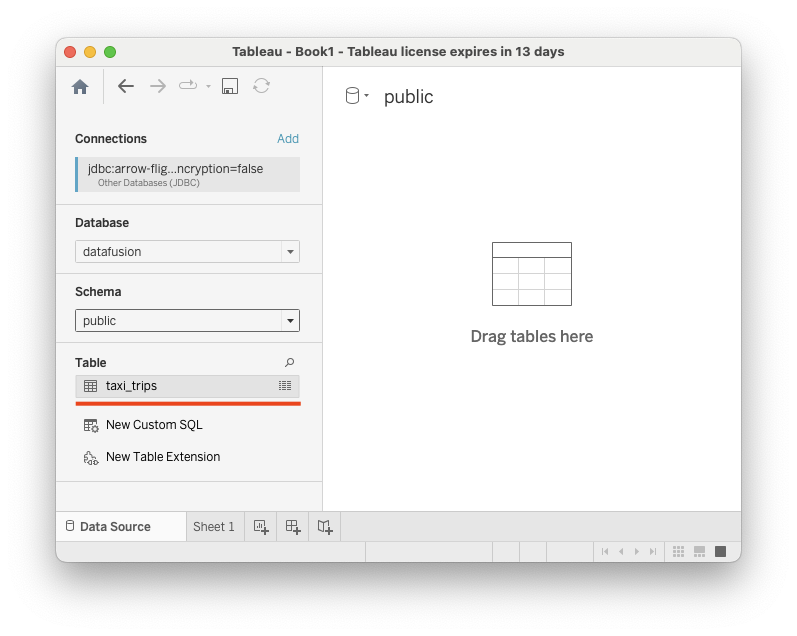Screen dimensions: 797x636
Task: Switch to filmstrip view in status bar
Action: (x=699, y=552)
